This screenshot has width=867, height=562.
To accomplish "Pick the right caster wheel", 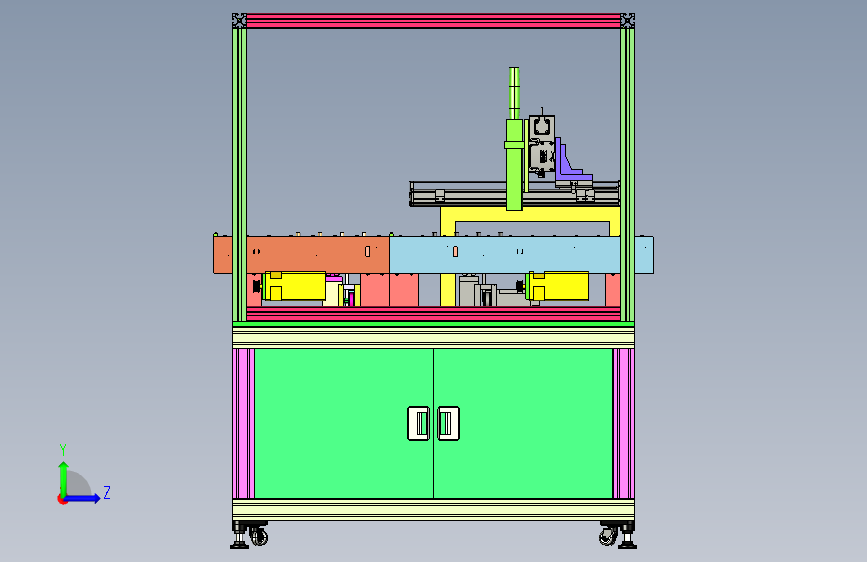I will coord(608,536).
